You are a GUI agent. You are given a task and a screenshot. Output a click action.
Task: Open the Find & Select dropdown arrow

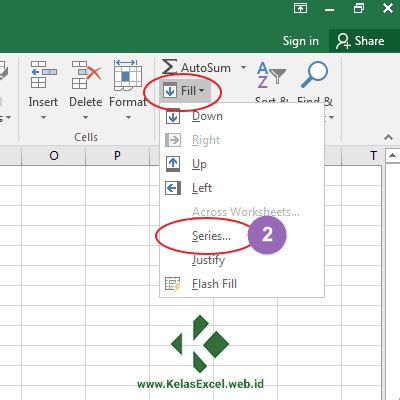click(331, 117)
